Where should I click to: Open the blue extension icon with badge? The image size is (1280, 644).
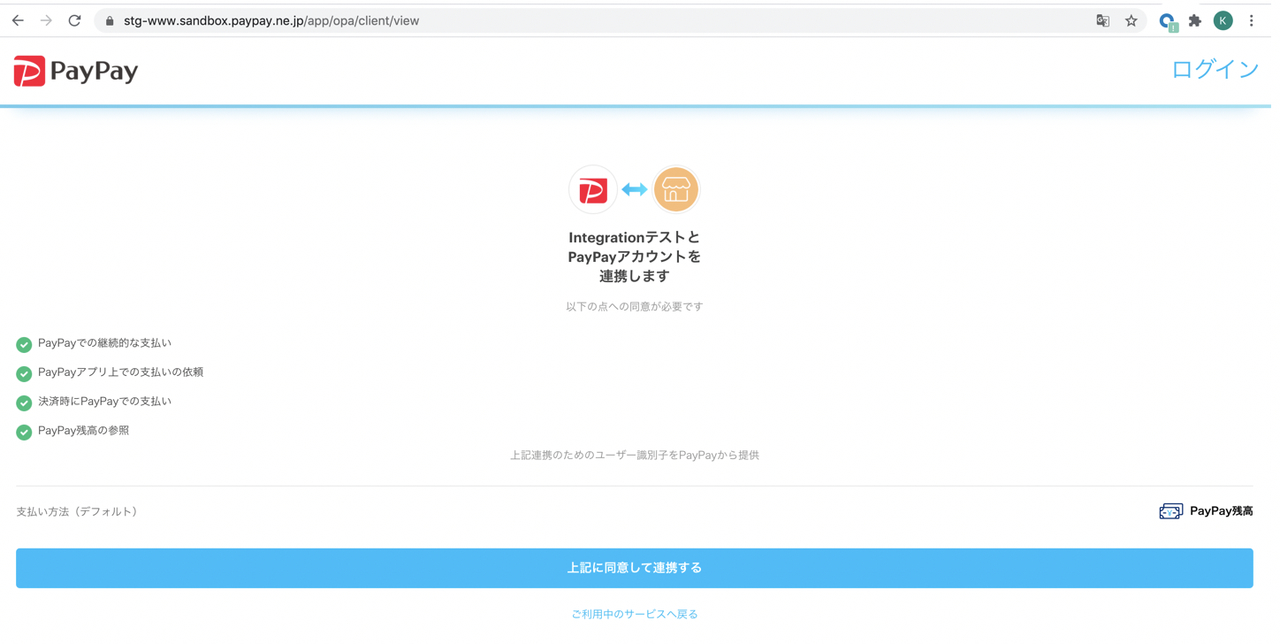pyautogui.click(x=1167, y=21)
